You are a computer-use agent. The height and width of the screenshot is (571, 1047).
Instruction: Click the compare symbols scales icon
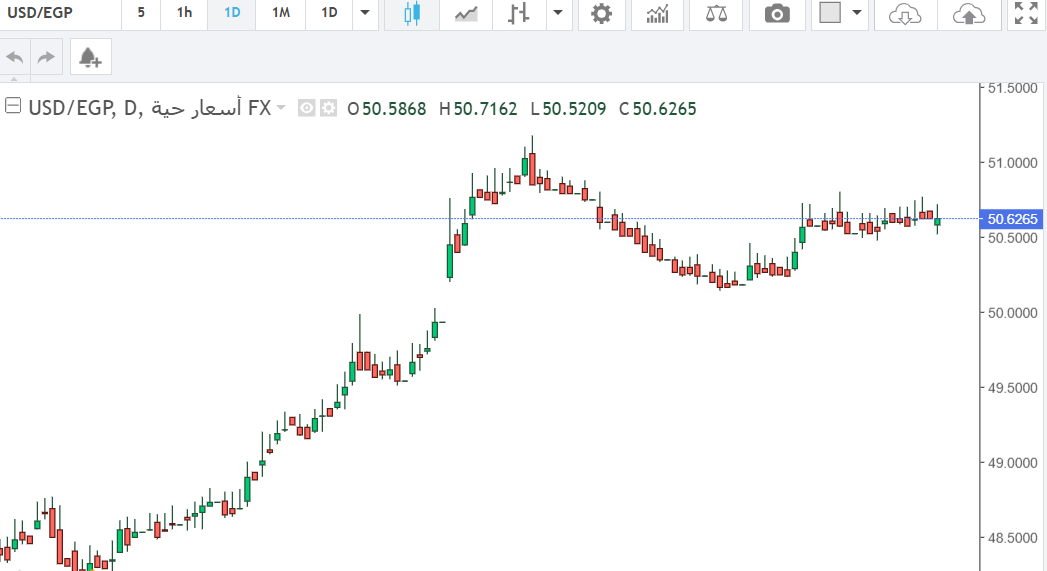[x=716, y=14]
